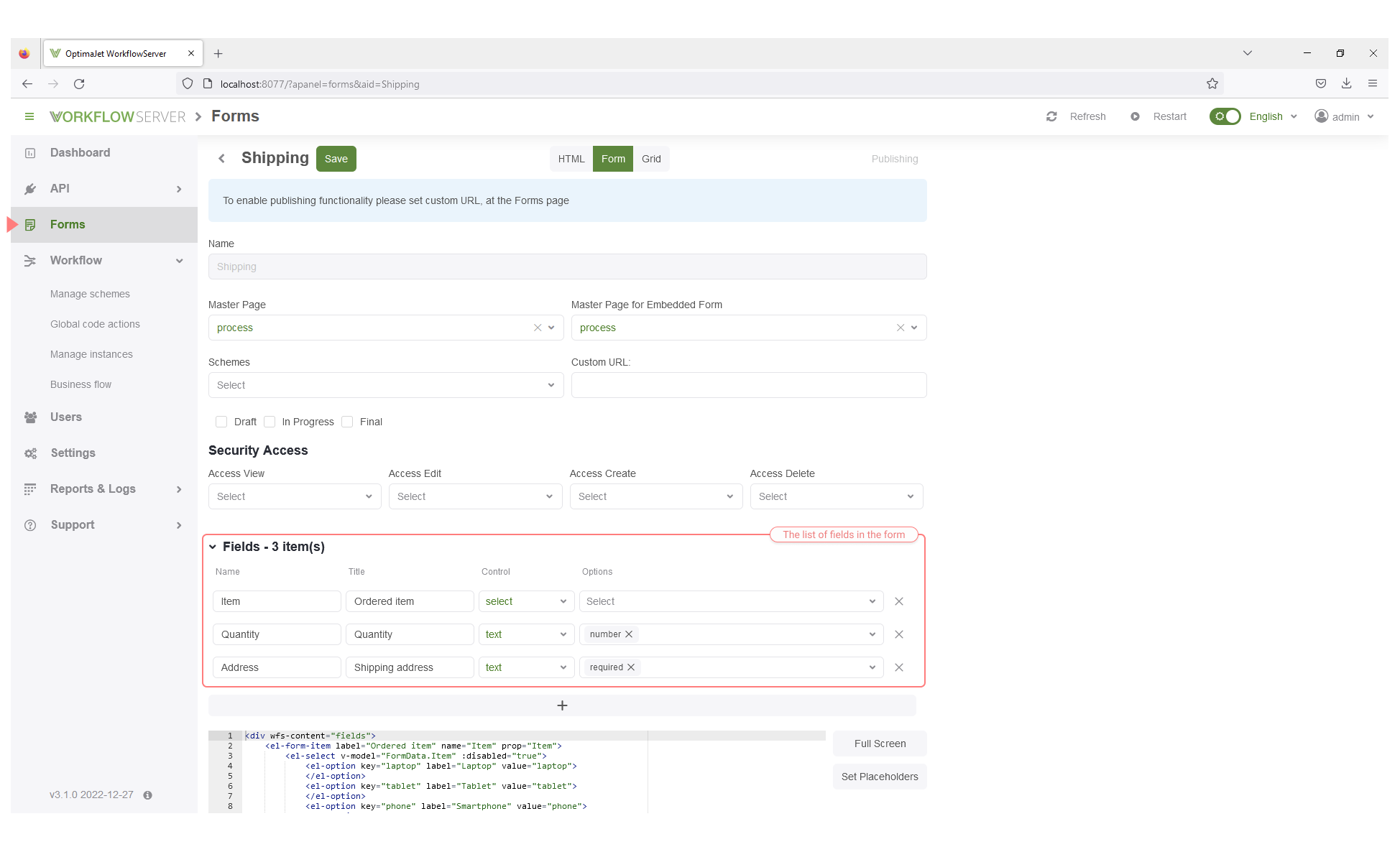Screen dimensions: 1400x852
Task: Reload the browser page
Action: pos(79,84)
